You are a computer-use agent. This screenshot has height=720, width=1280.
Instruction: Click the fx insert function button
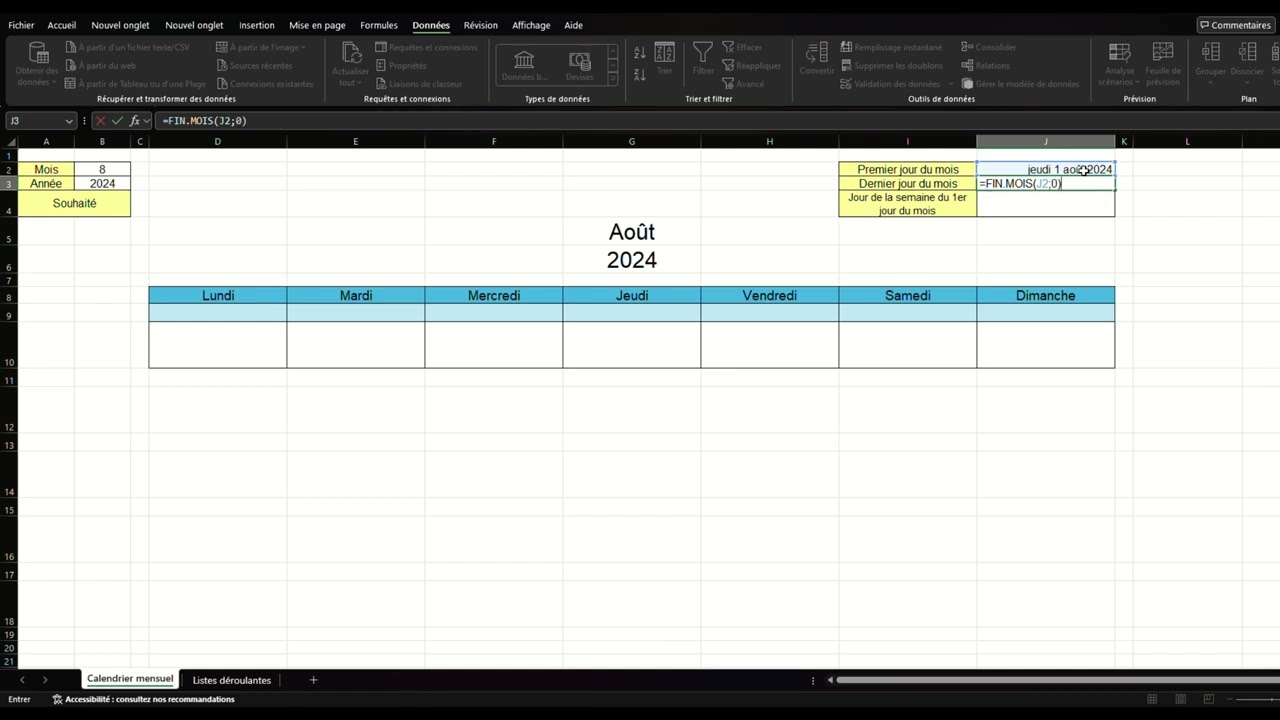point(134,121)
